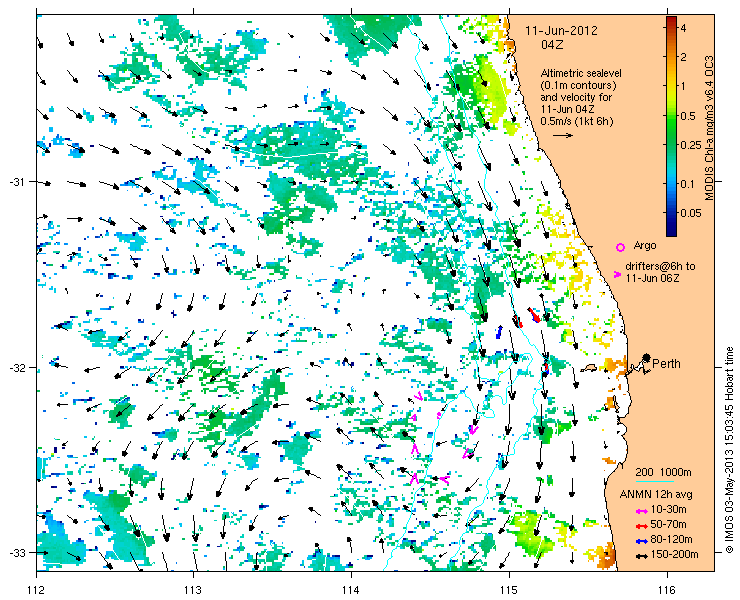Click the date label 11-Jun-2012
Image resolution: width=740 pixels, height=600 pixels.
562,31
